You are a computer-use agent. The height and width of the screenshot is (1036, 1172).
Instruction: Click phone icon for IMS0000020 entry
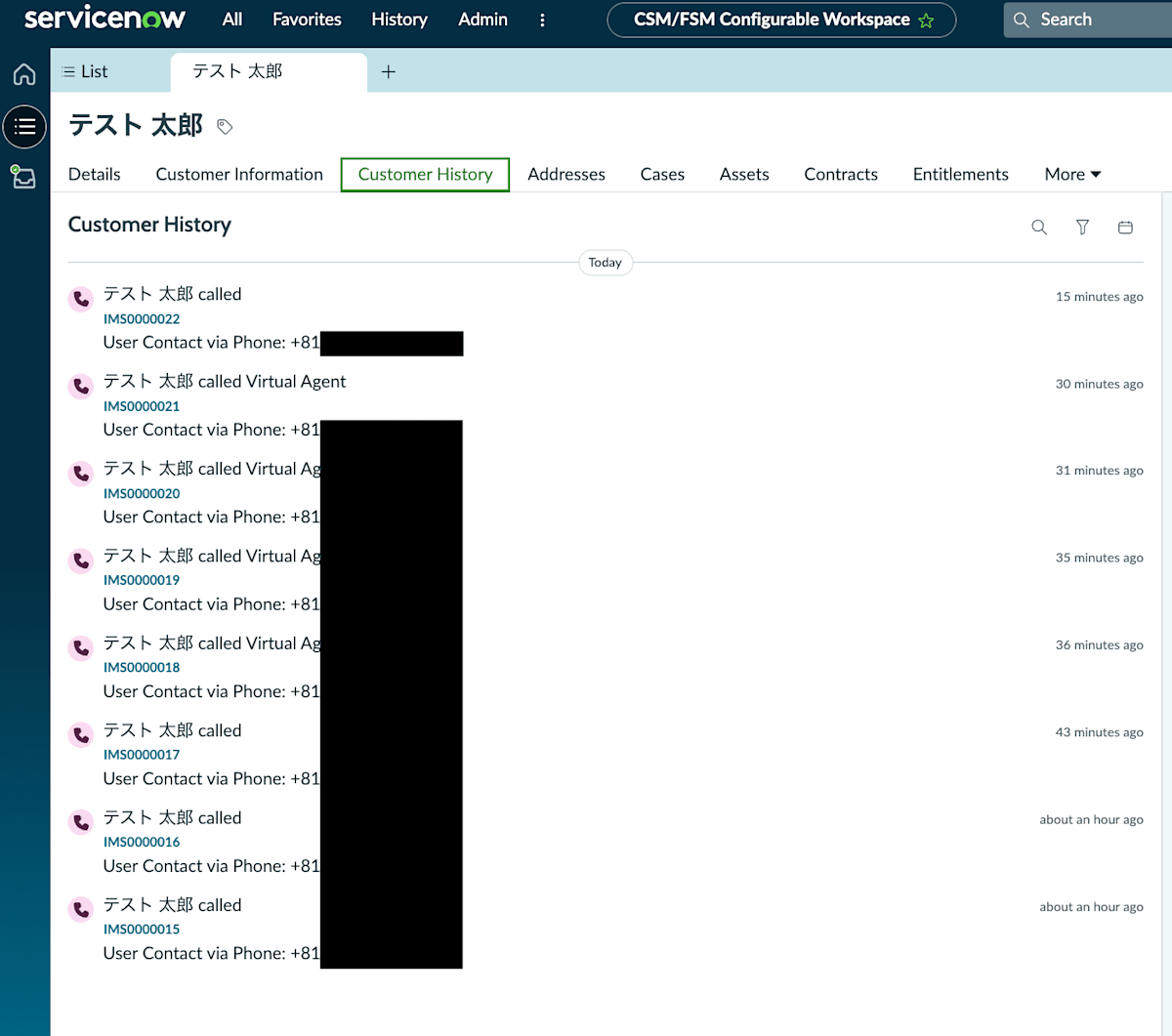tap(81, 474)
